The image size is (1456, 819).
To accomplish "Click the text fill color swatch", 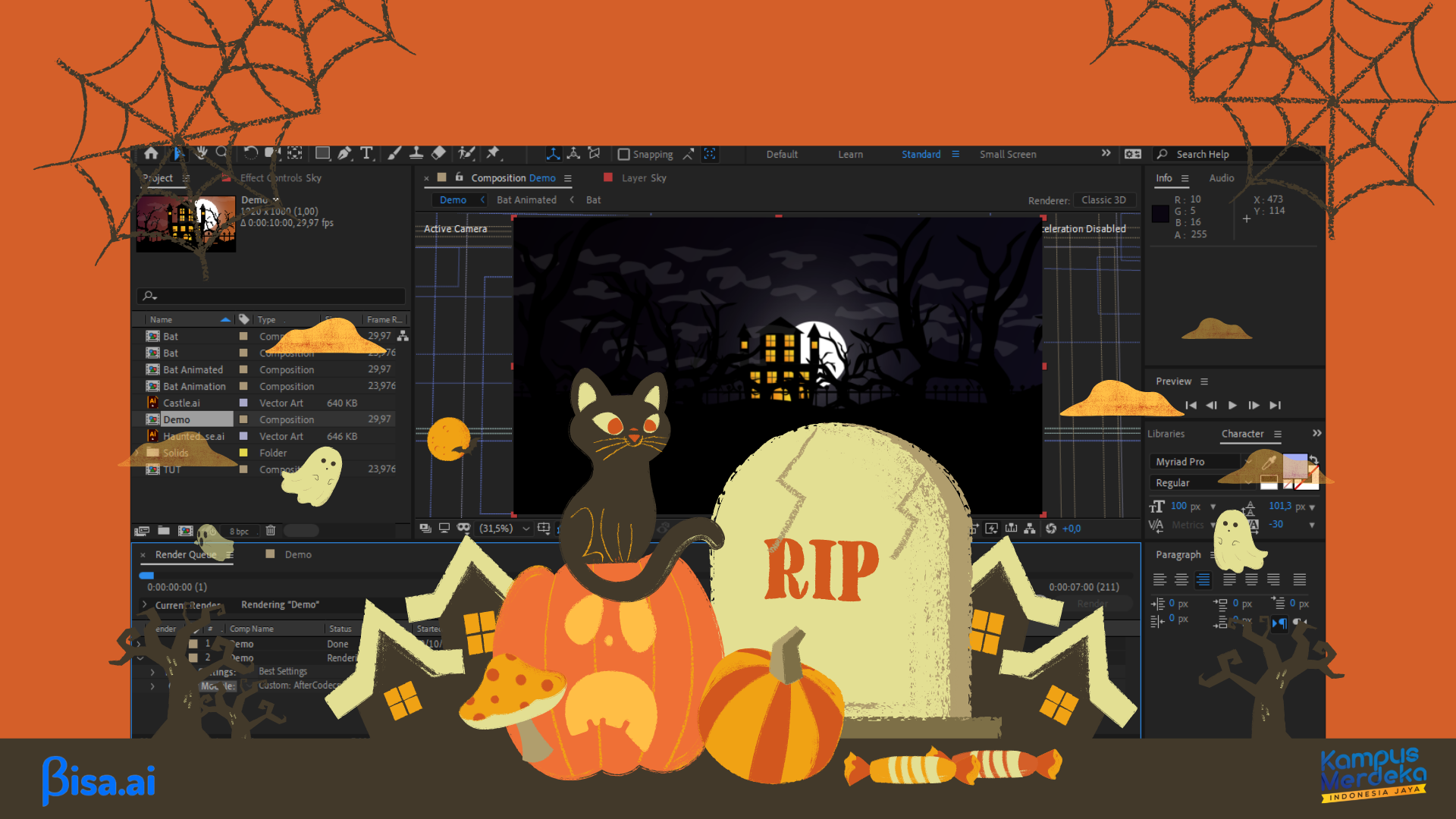I will pyautogui.click(x=1294, y=465).
